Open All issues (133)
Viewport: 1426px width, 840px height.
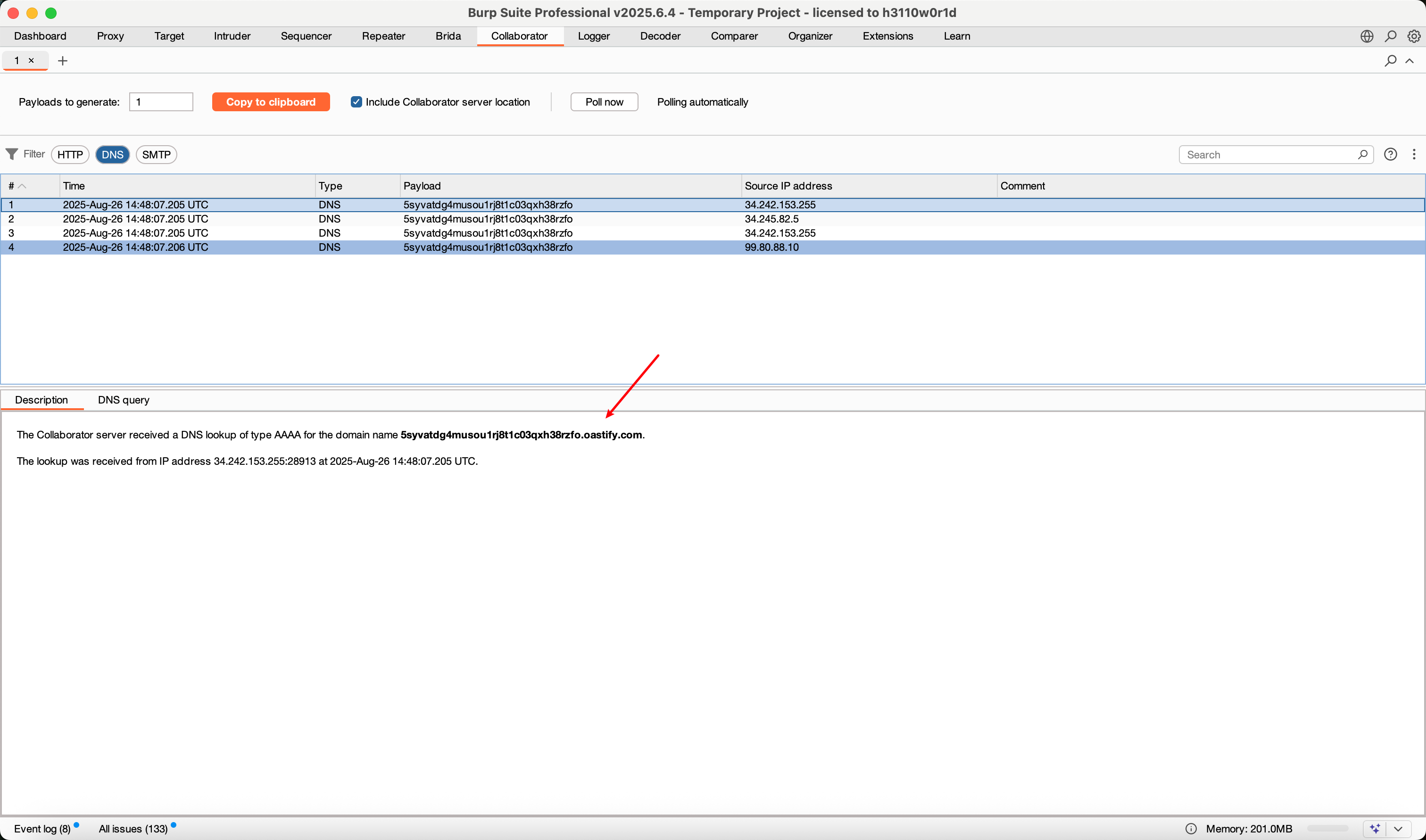133,828
